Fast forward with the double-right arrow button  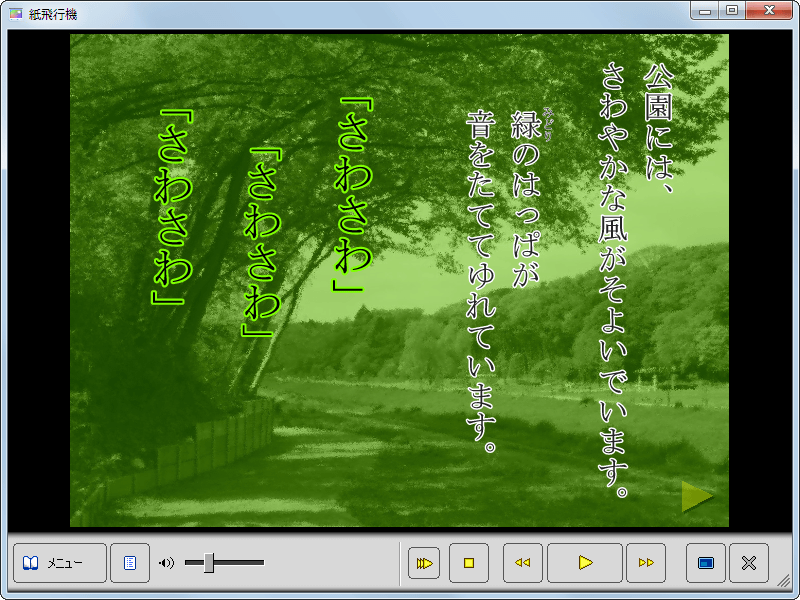646,563
